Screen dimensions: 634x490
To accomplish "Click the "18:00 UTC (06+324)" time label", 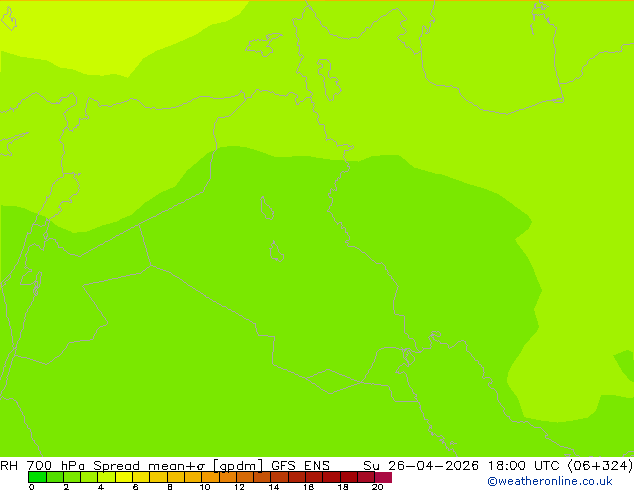I will point(560,465).
